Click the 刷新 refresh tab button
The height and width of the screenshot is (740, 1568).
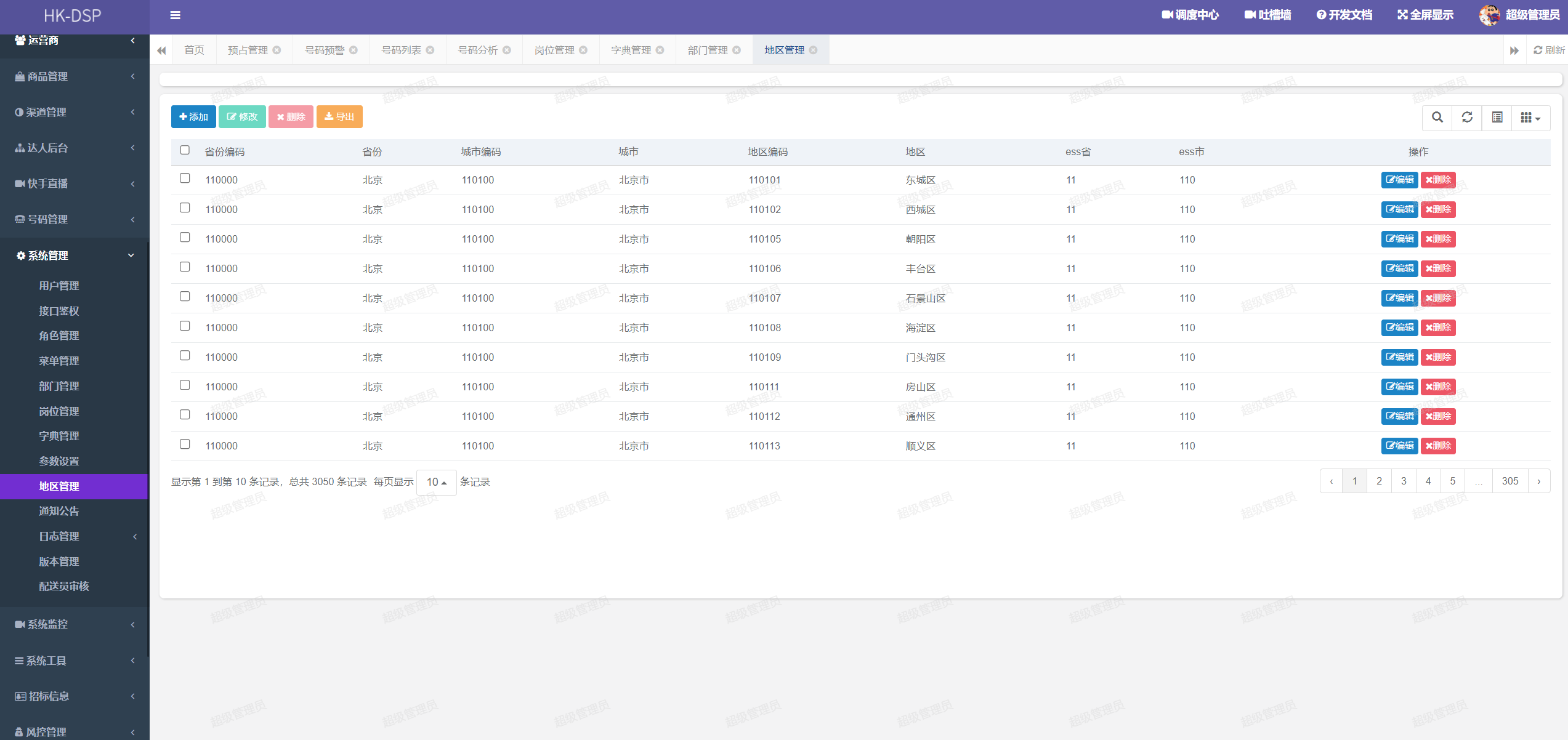click(x=1549, y=50)
